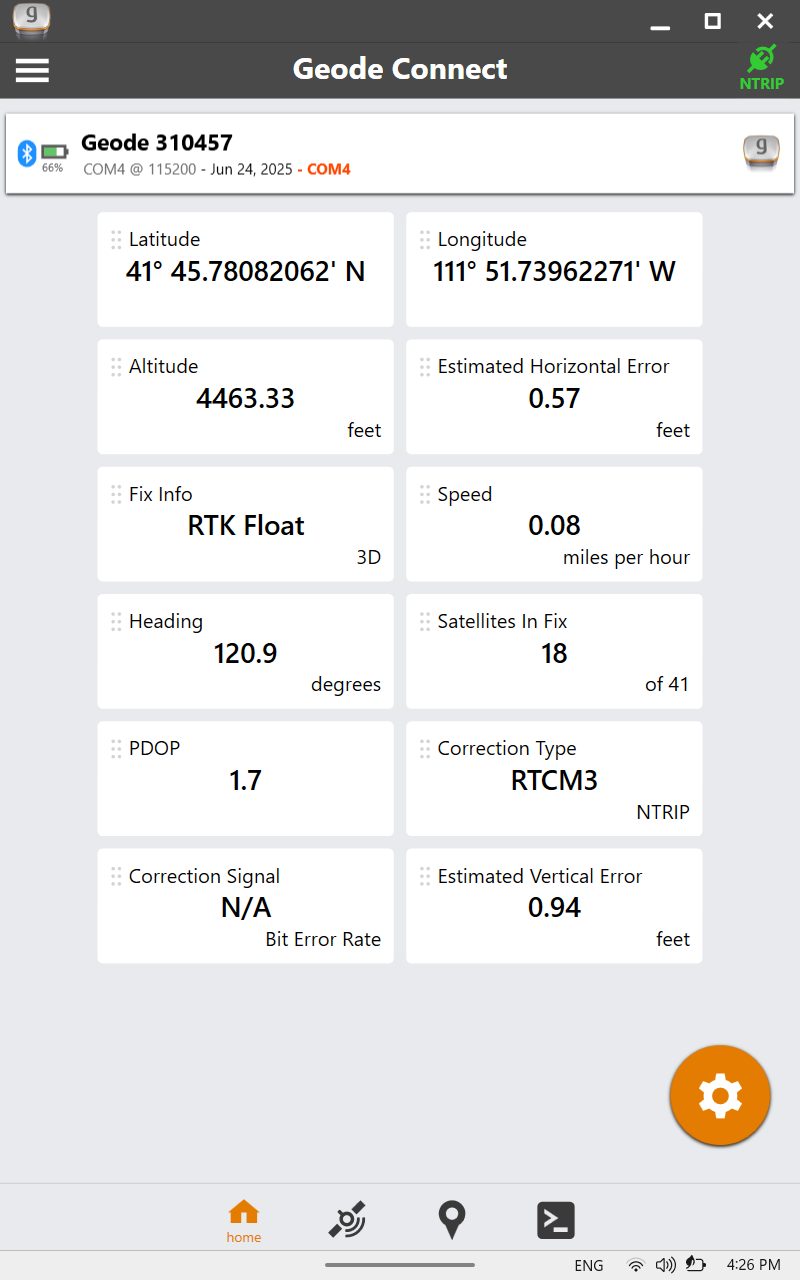Image resolution: width=800 pixels, height=1280 pixels.
Task: Open the satellite view tab
Action: point(347,1220)
